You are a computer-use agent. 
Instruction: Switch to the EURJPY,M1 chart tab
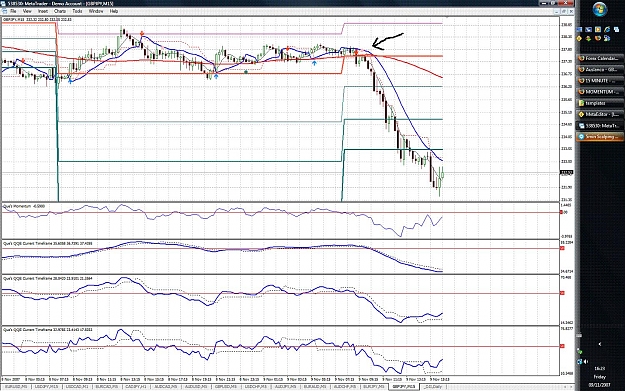click(374, 387)
